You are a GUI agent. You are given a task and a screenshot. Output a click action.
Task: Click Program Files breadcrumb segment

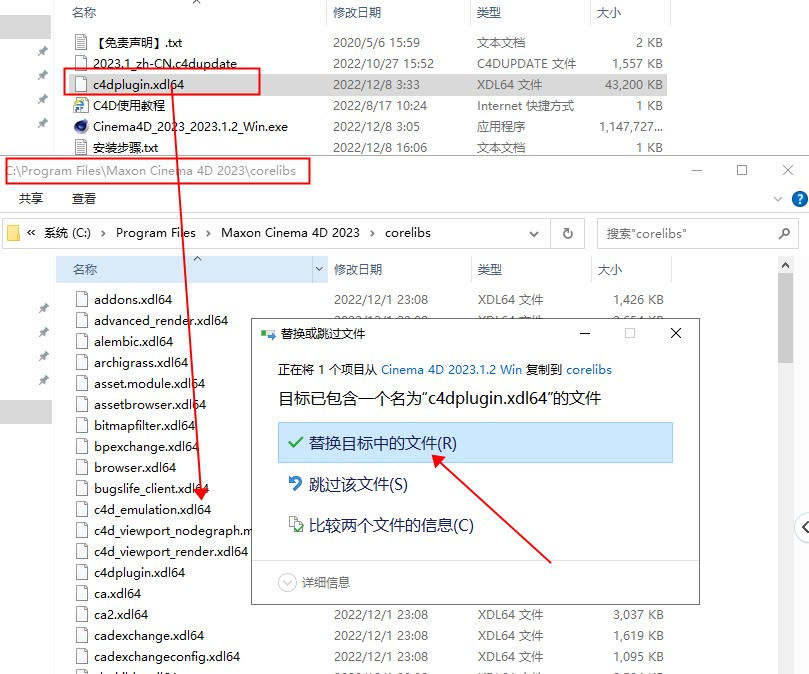(156, 233)
